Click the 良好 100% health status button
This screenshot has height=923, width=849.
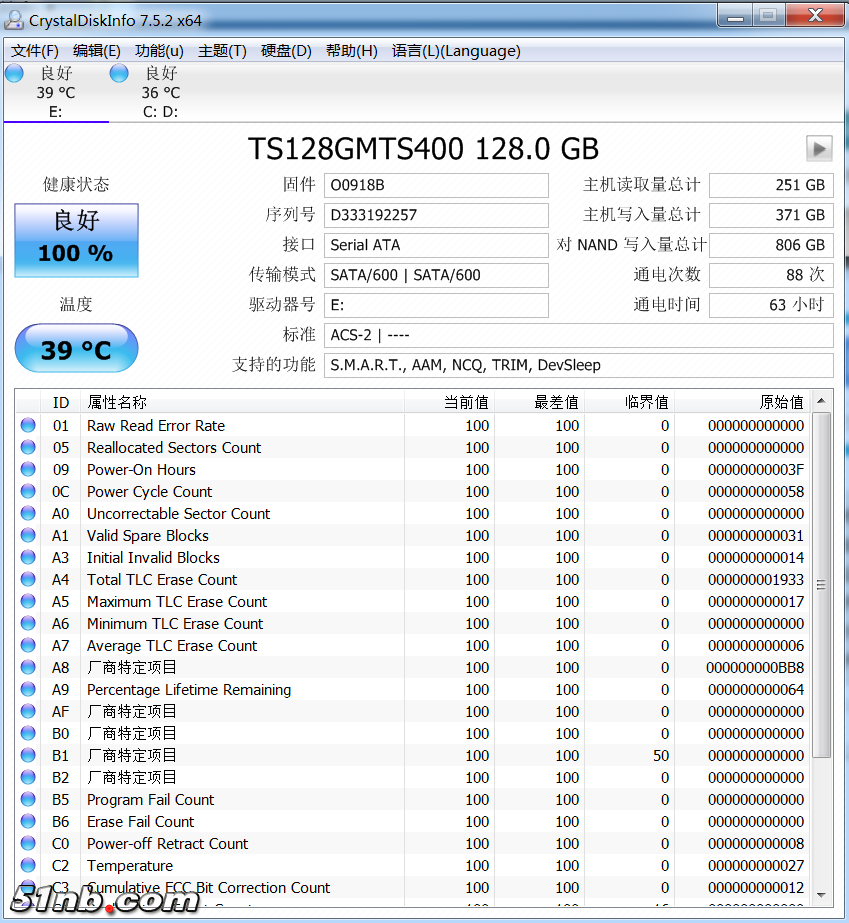point(76,239)
